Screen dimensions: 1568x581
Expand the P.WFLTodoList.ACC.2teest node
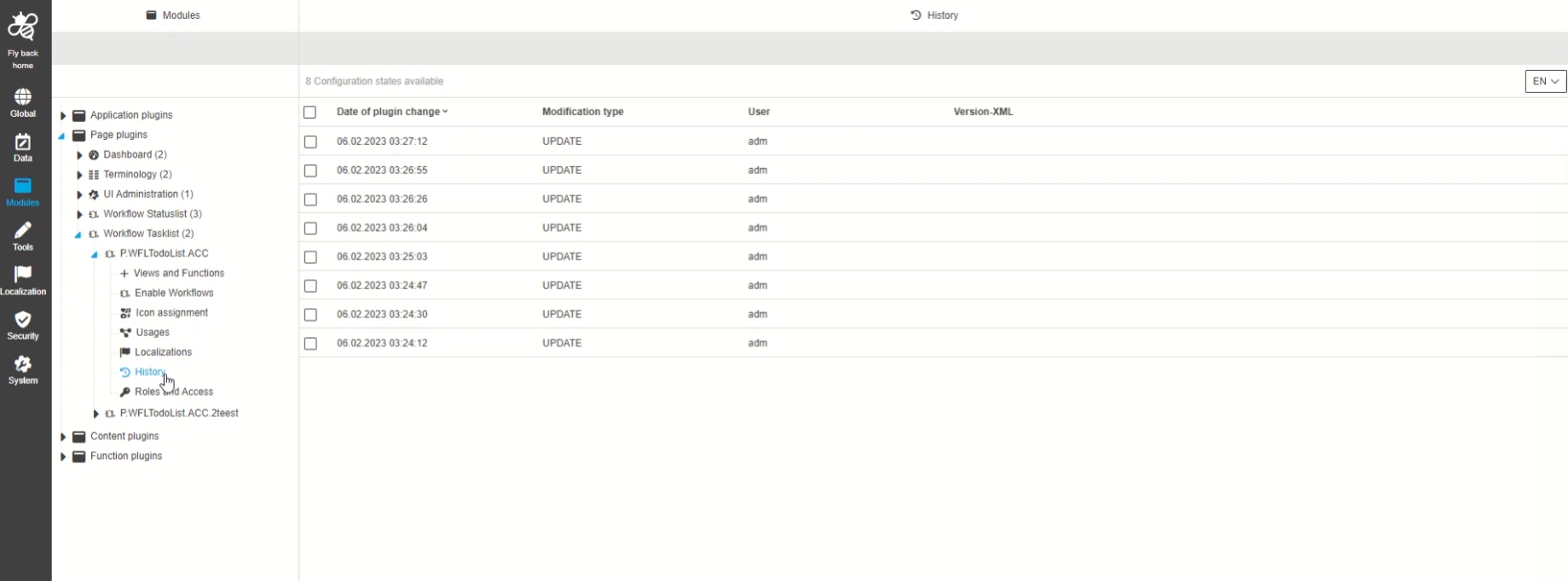[x=95, y=414]
